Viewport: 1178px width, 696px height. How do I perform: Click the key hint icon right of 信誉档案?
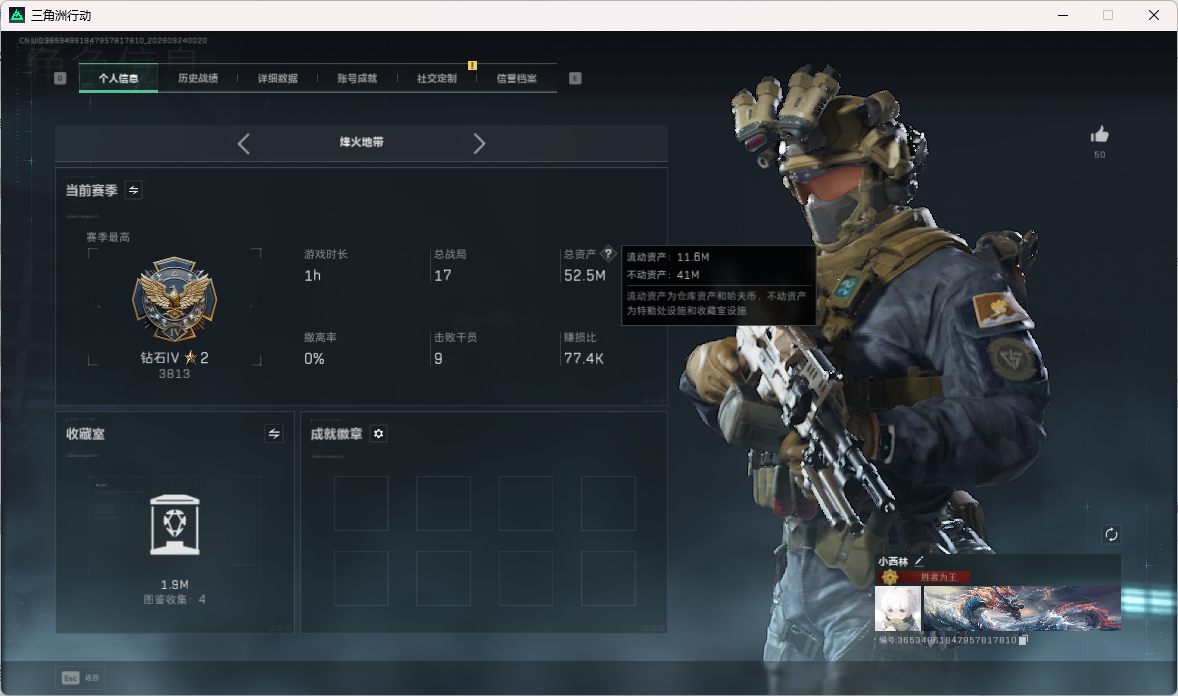(x=575, y=78)
